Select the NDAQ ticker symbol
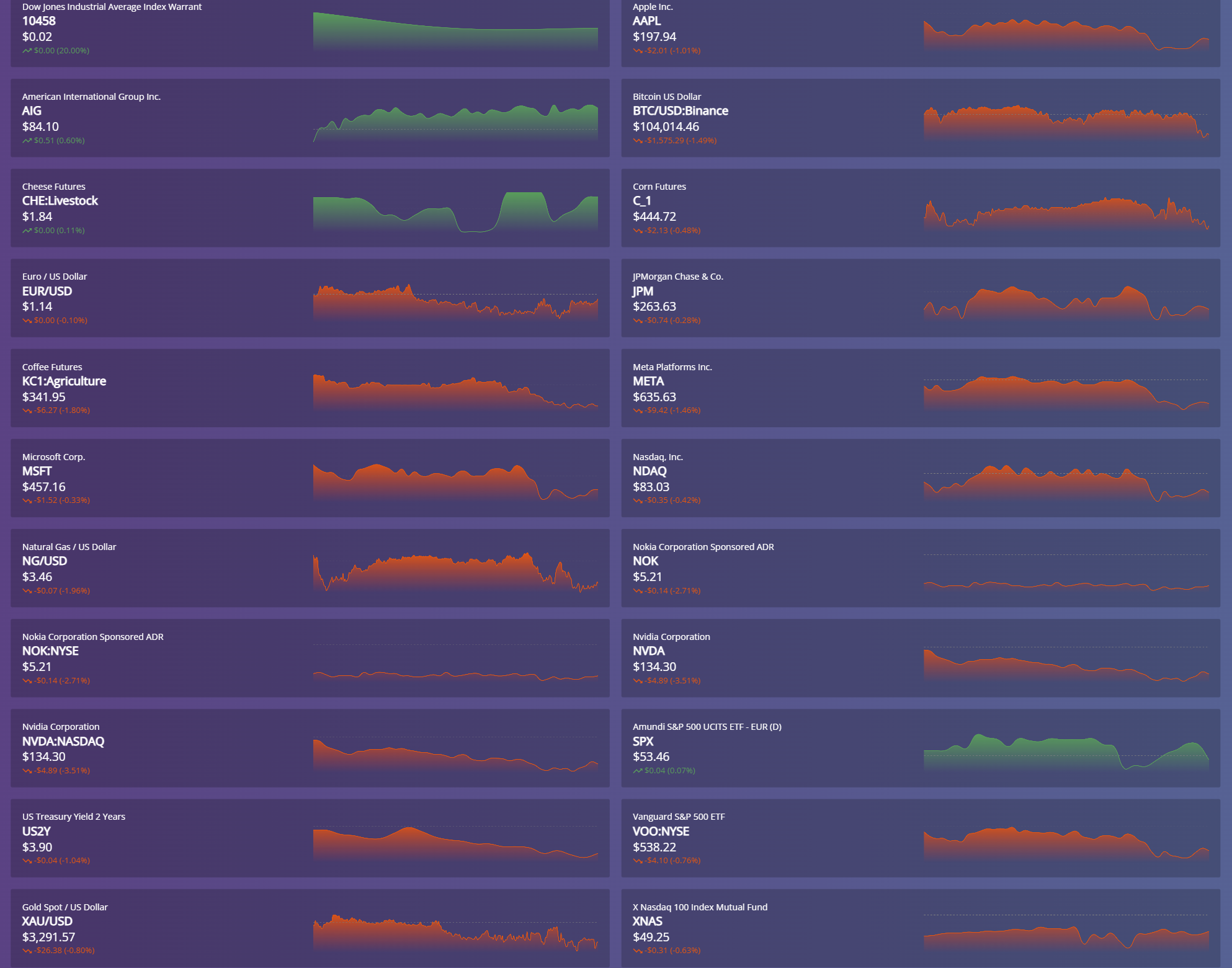This screenshot has width=1232, height=968. [x=649, y=471]
